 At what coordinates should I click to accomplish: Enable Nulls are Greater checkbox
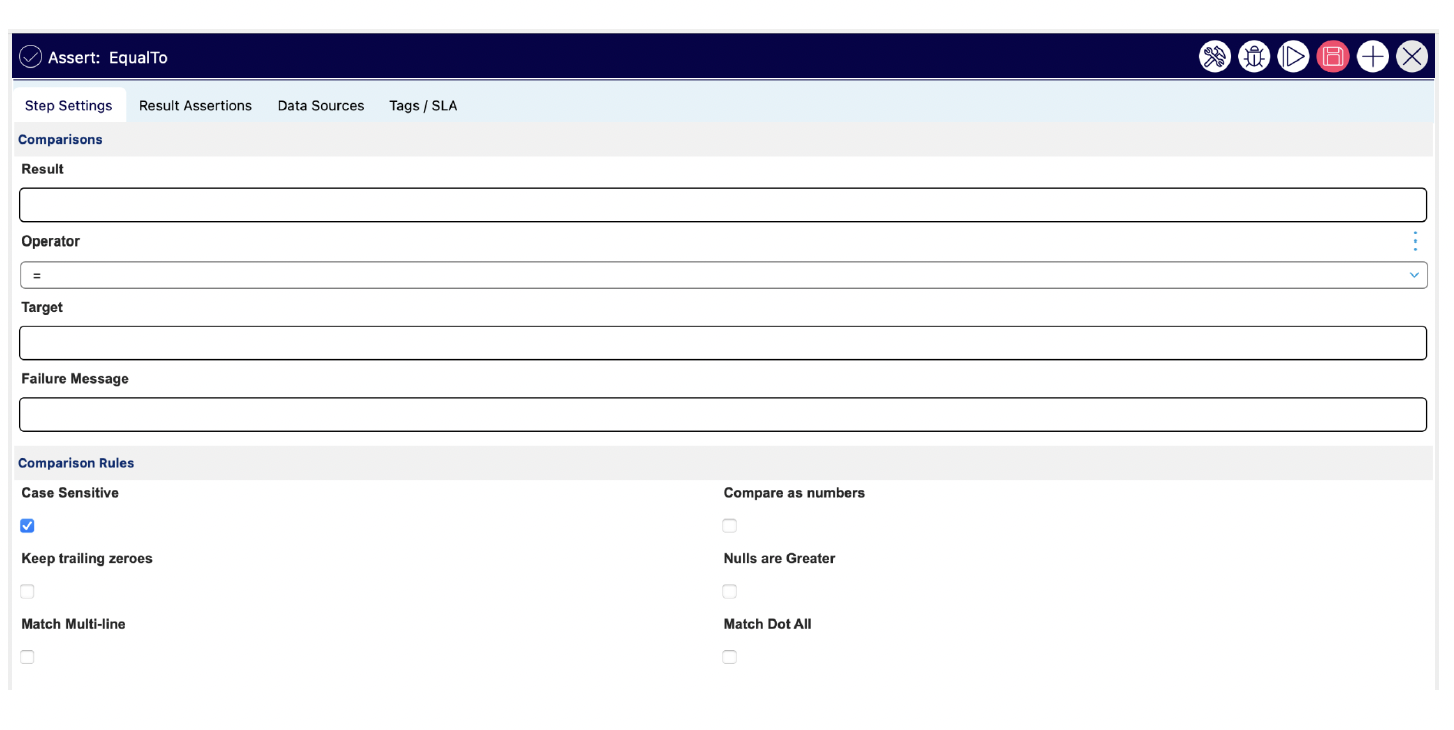pyautogui.click(x=729, y=591)
